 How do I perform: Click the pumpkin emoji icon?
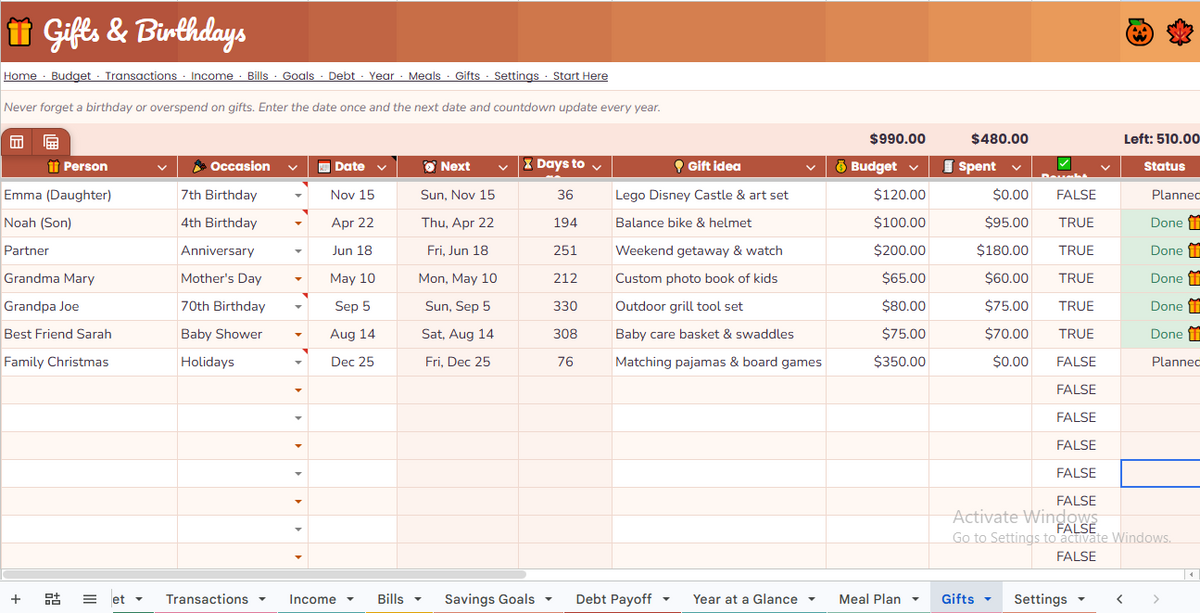tap(1139, 32)
